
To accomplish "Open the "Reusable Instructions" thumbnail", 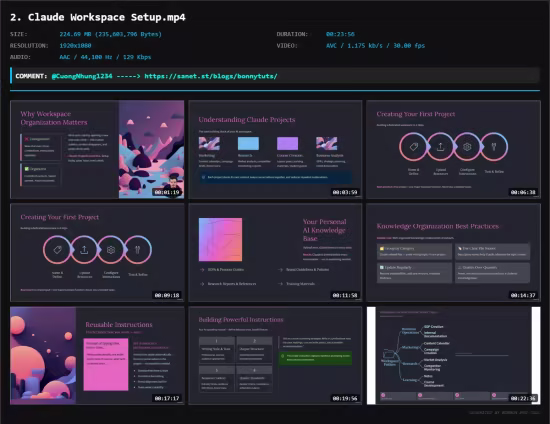I will [x=97, y=356].
